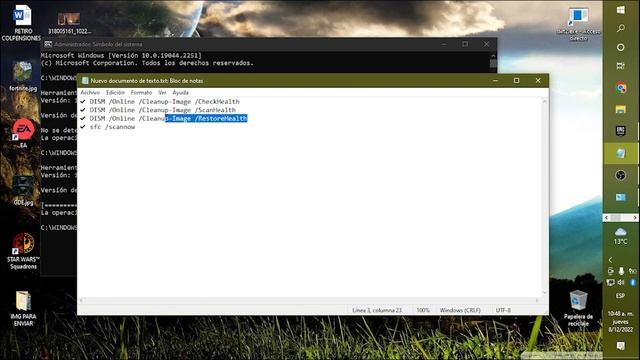The image size is (640, 360).
Task: Open taskbar search magnifier
Action: click(620, 28)
